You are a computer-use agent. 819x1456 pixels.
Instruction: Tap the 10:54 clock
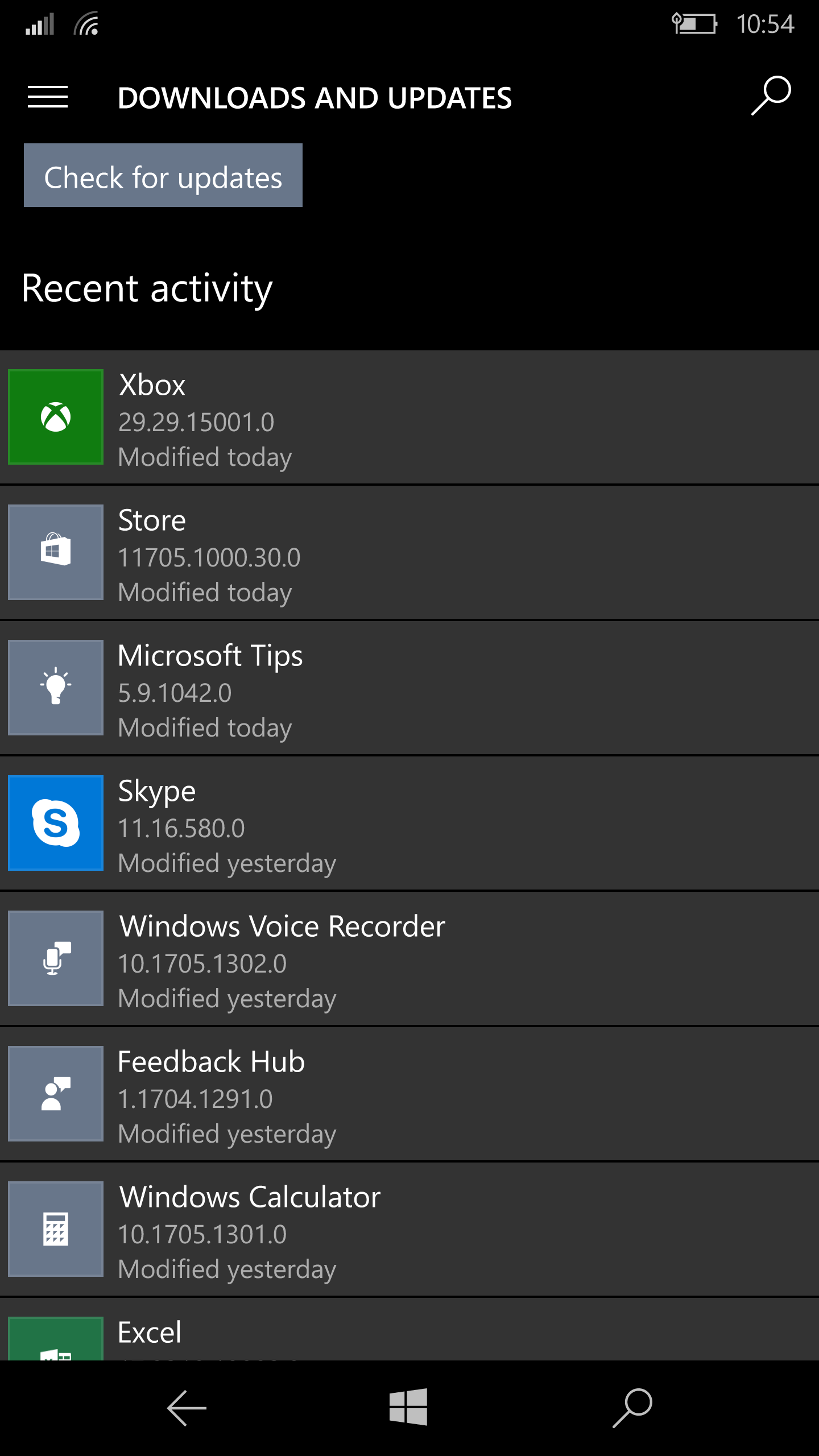pyautogui.click(x=765, y=24)
